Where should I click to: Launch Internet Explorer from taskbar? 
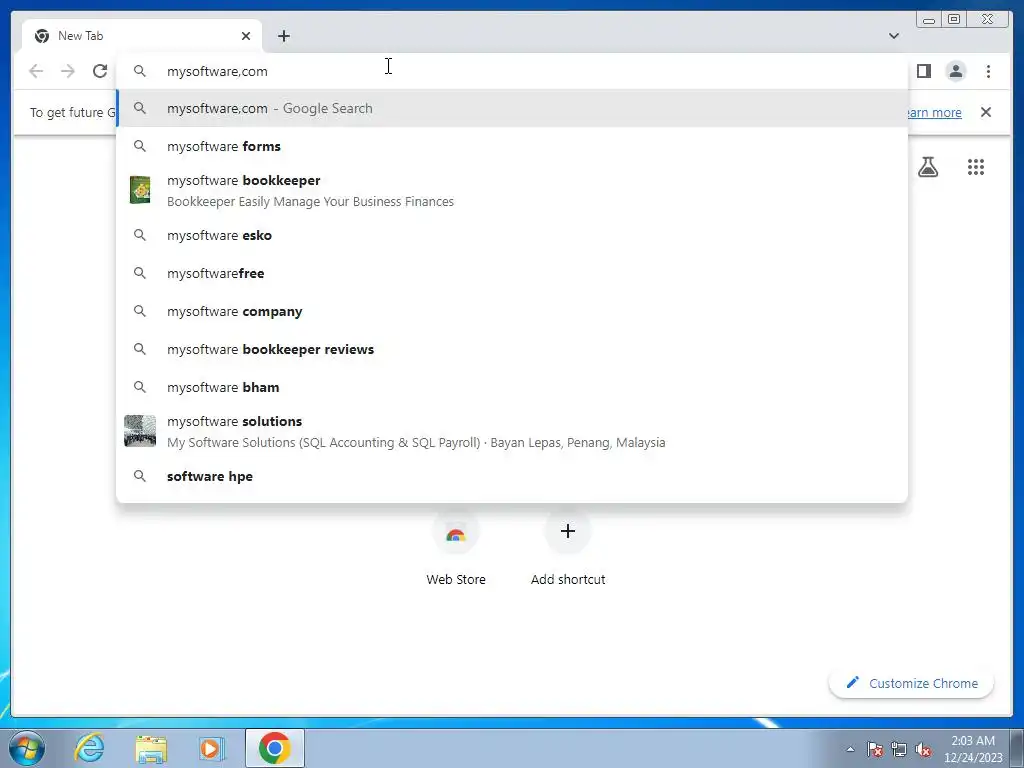[89, 748]
